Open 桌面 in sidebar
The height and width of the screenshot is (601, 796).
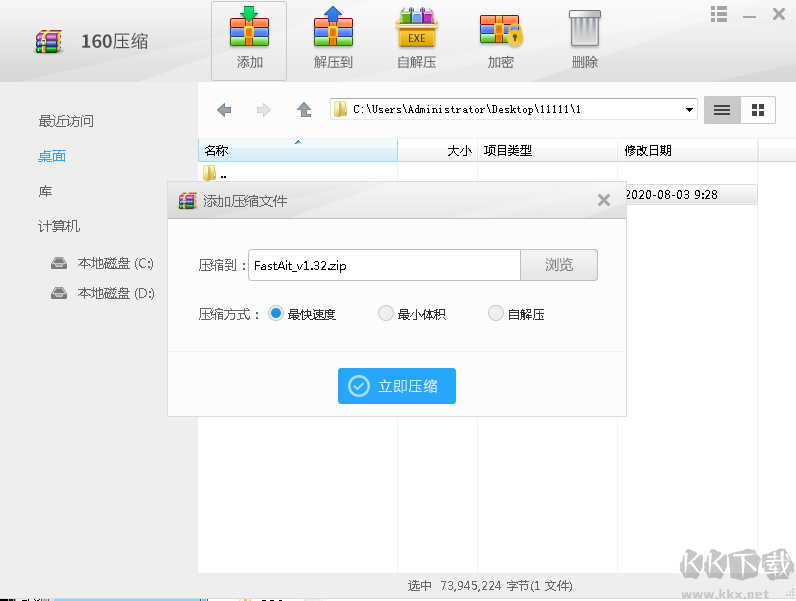(52, 156)
